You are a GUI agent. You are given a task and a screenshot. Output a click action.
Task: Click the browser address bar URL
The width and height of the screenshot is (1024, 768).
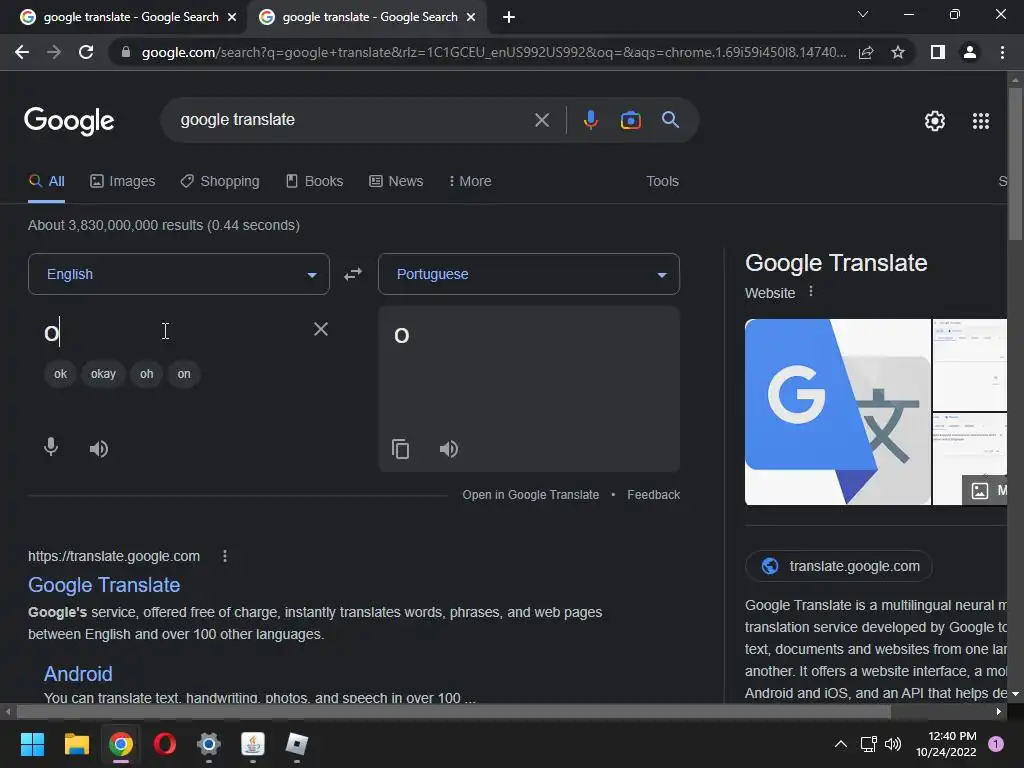pyautogui.click(x=494, y=52)
